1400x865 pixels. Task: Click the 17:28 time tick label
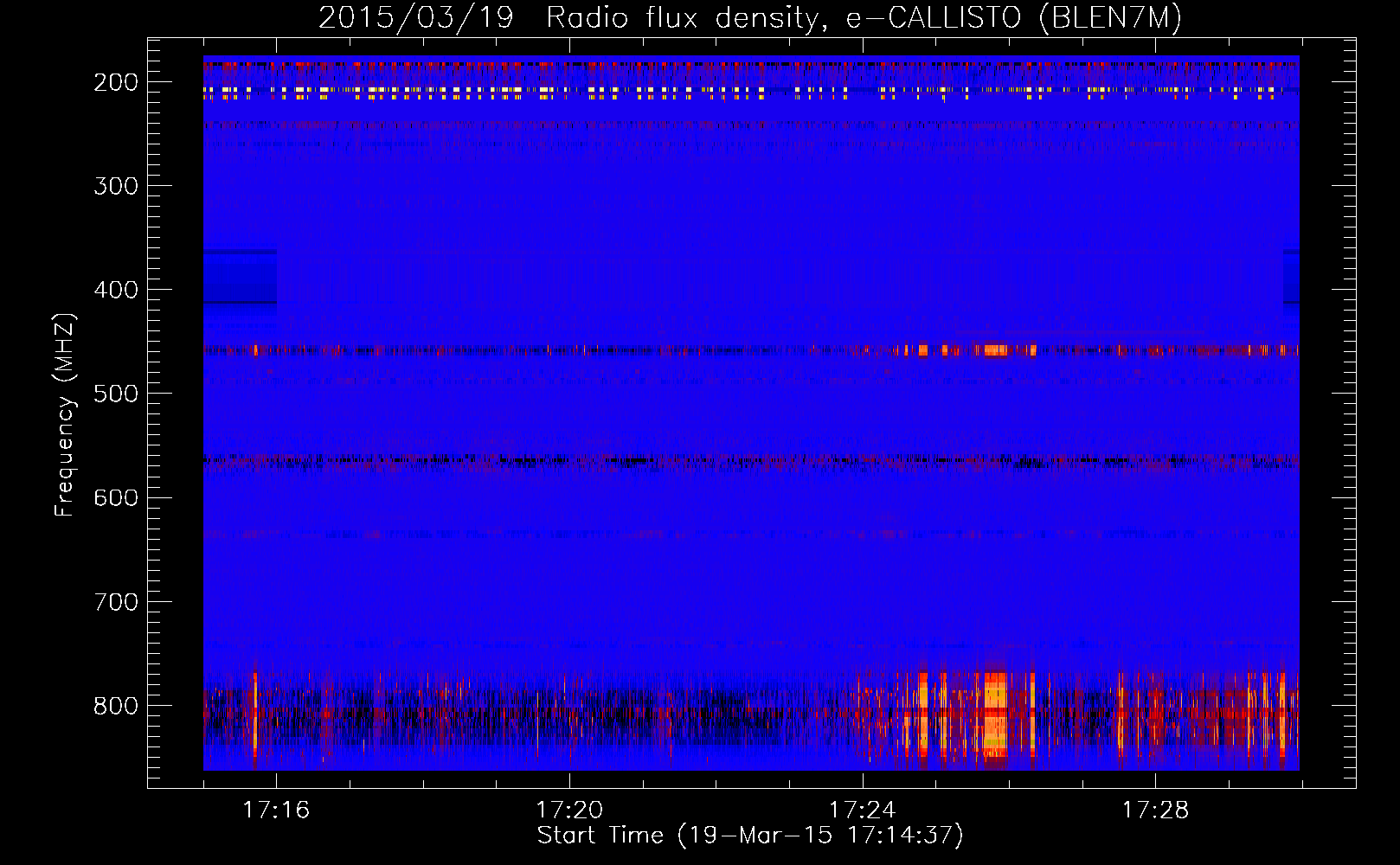point(1156,810)
